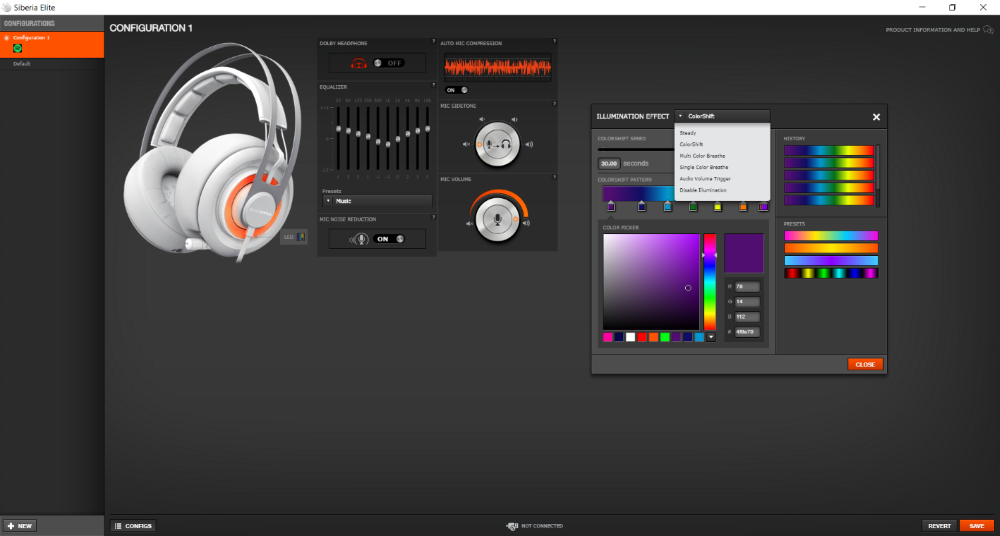
Task: Click the product information help icon
Action: coord(988,29)
